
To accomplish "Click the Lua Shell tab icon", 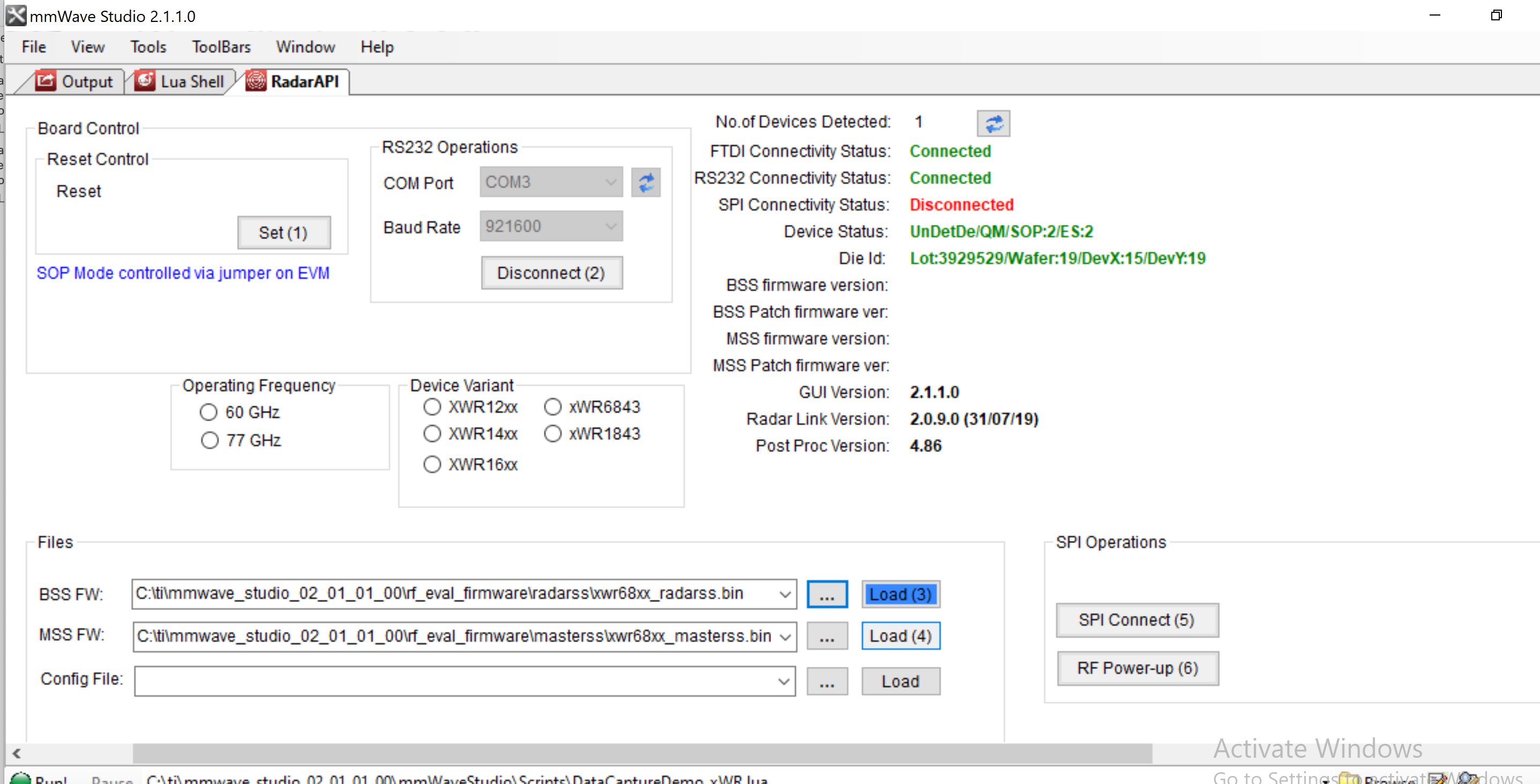I will click(x=145, y=81).
